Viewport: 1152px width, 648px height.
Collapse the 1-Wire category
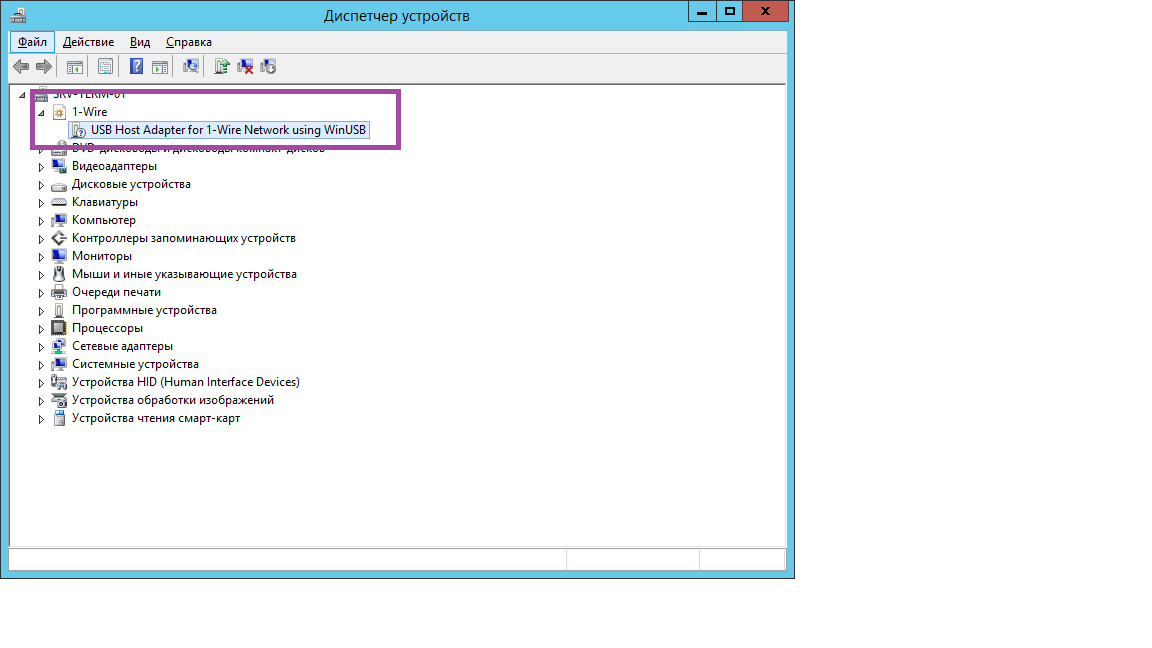point(41,113)
